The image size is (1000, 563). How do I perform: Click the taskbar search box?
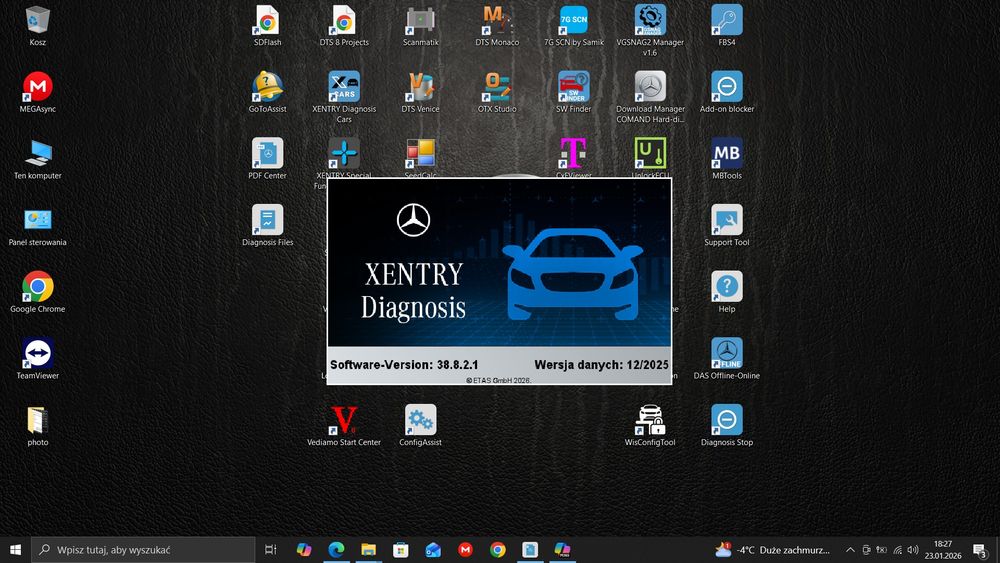[x=143, y=550]
